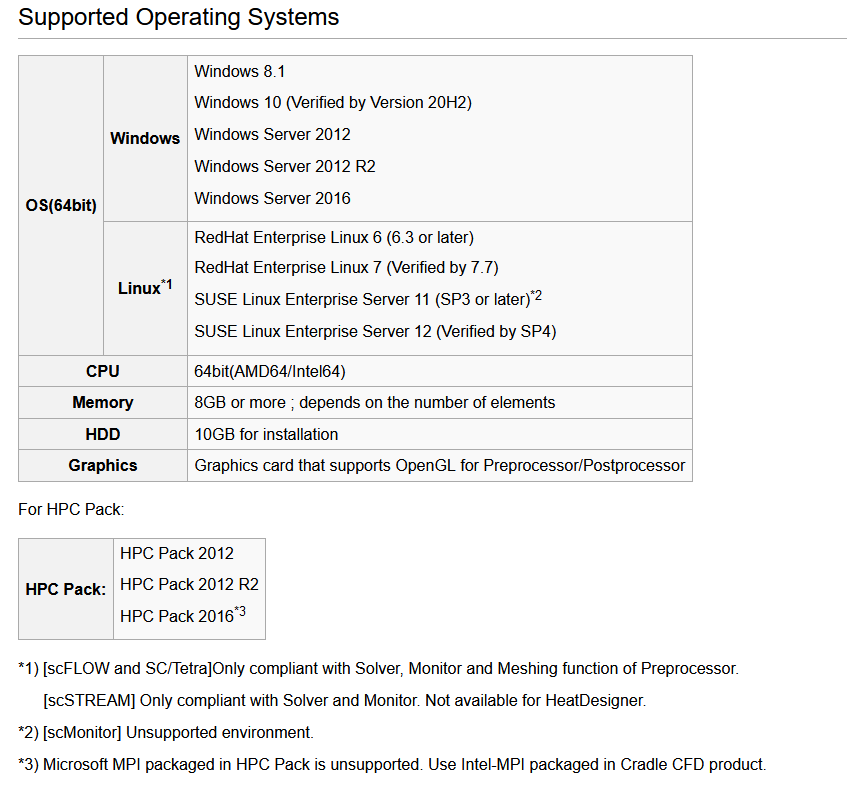The height and width of the screenshot is (788, 847).
Task: Click the 'Linux*1' header cell
Action: (x=145, y=288)
